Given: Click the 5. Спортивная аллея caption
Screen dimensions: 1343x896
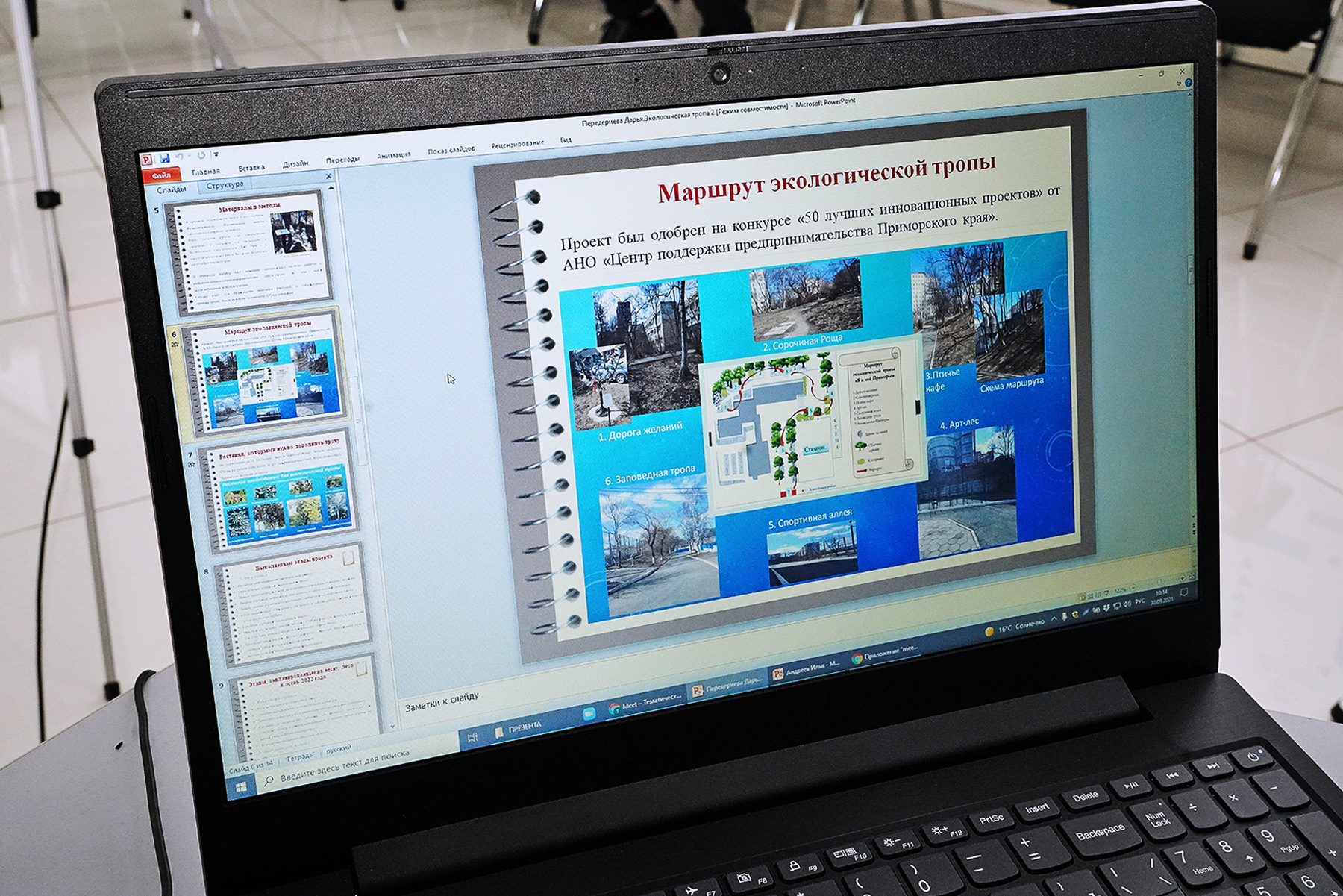Looking at the screenshot, I should [810, 519].
